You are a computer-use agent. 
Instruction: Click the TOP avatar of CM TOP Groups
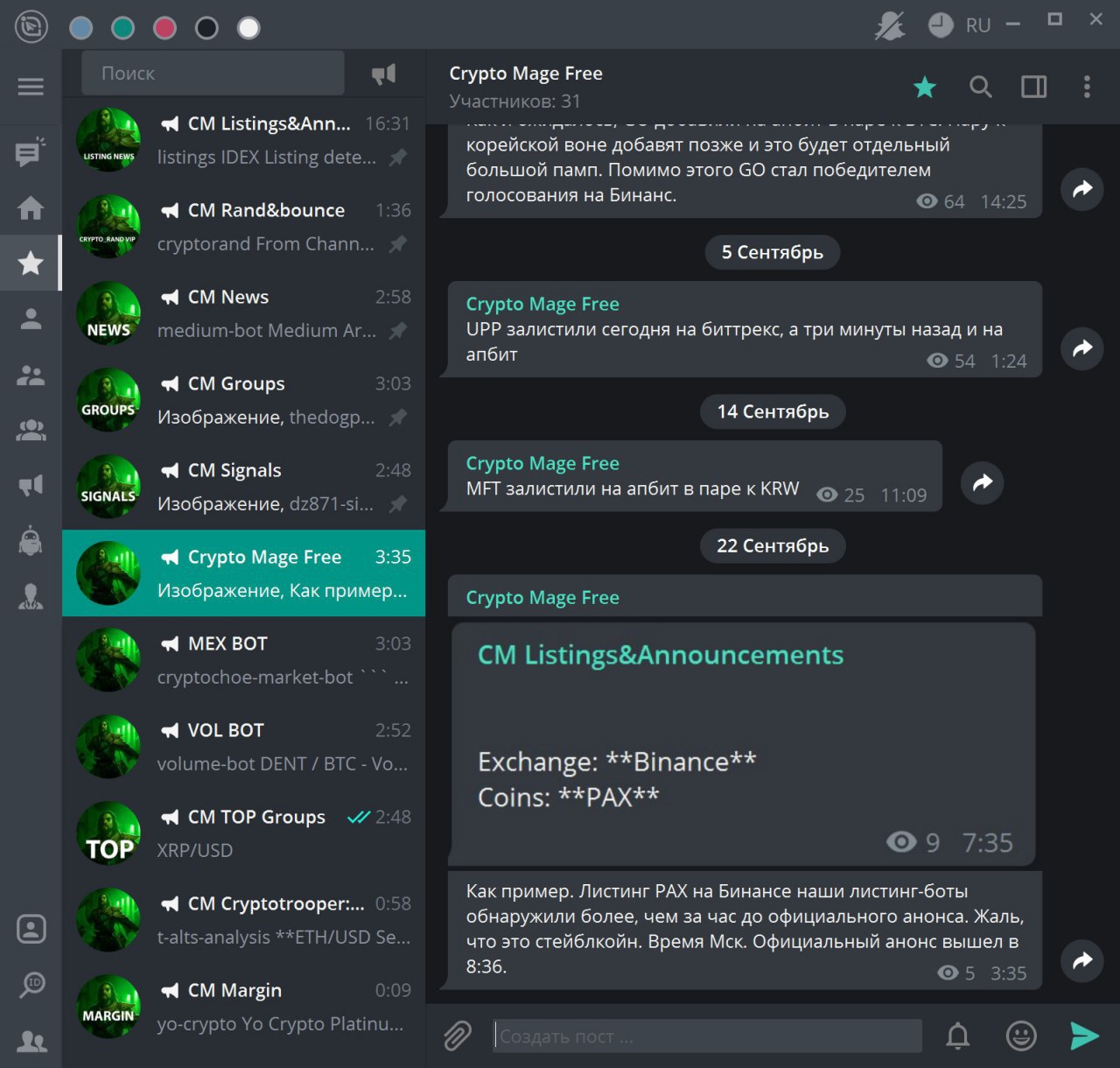click(x=108, y=833)
